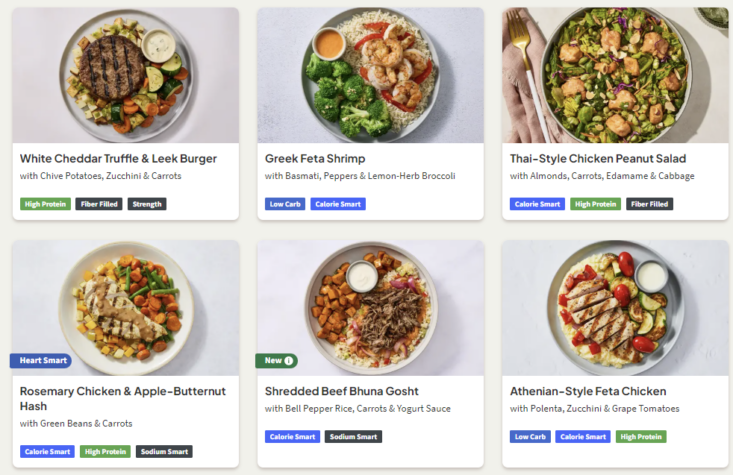
Task: Select the Rosemary Chicken & Apple-Butternut Hash image
Action: coord(126,308)
